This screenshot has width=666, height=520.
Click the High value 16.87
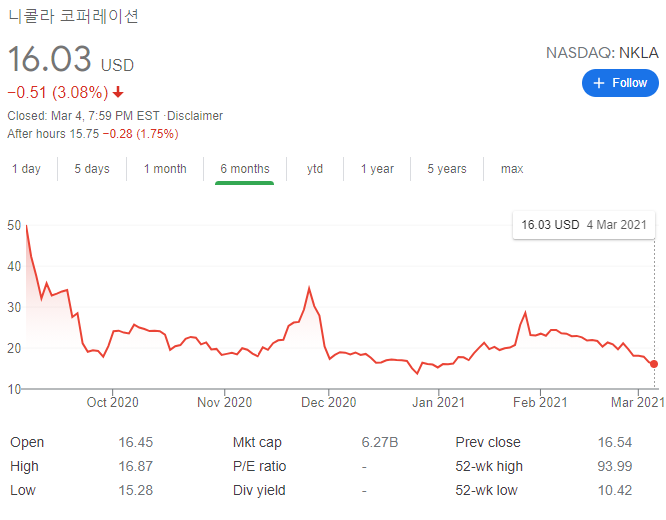pos(135,466)
